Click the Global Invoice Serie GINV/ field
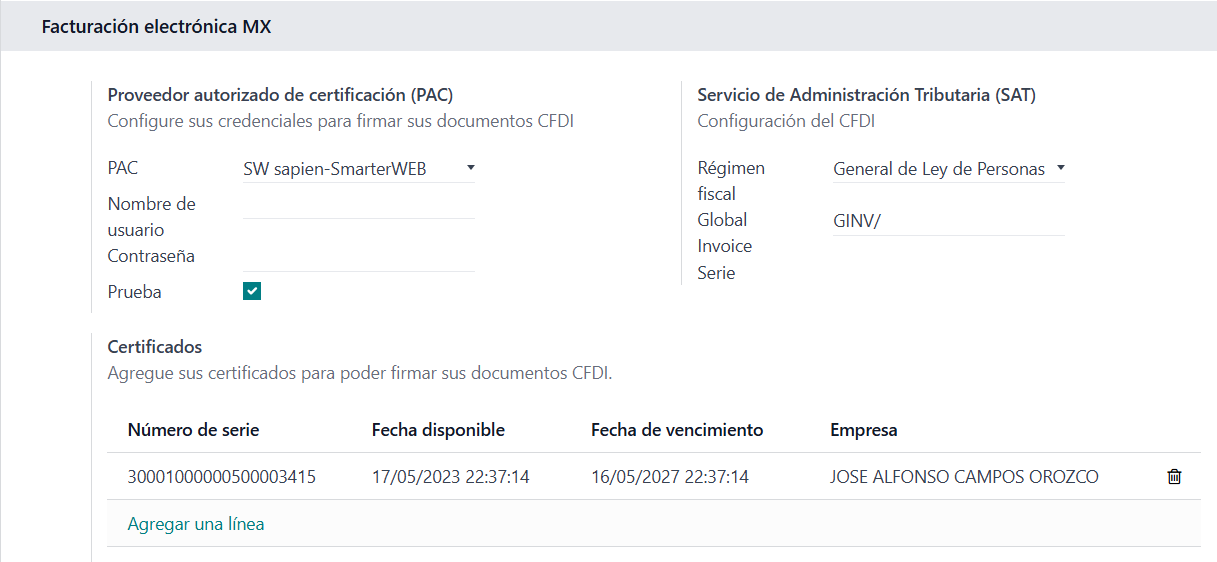The height and width of the screenshot is (562, 1217). (947, 221)
